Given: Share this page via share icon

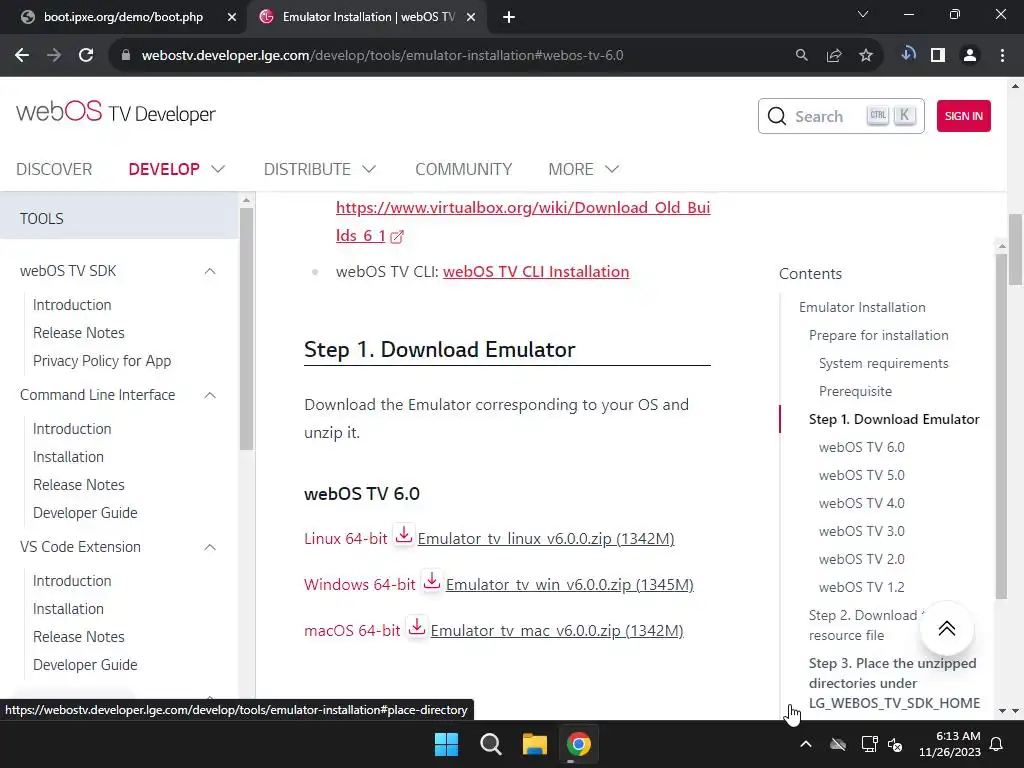Looking at the screenshot, I should pyautogui.click(x=833, y=56).
